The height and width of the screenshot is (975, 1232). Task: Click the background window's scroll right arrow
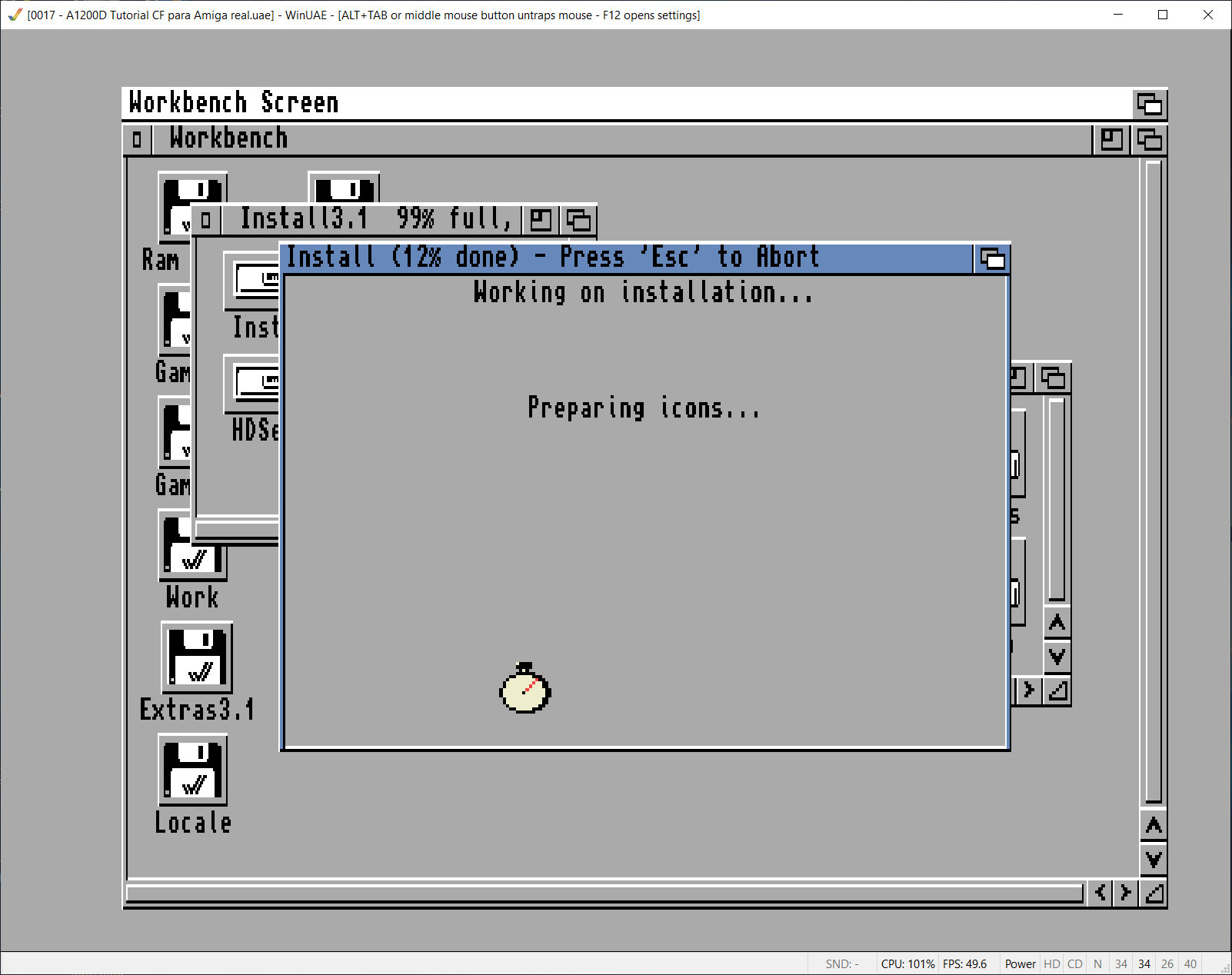coord(1028,690)
